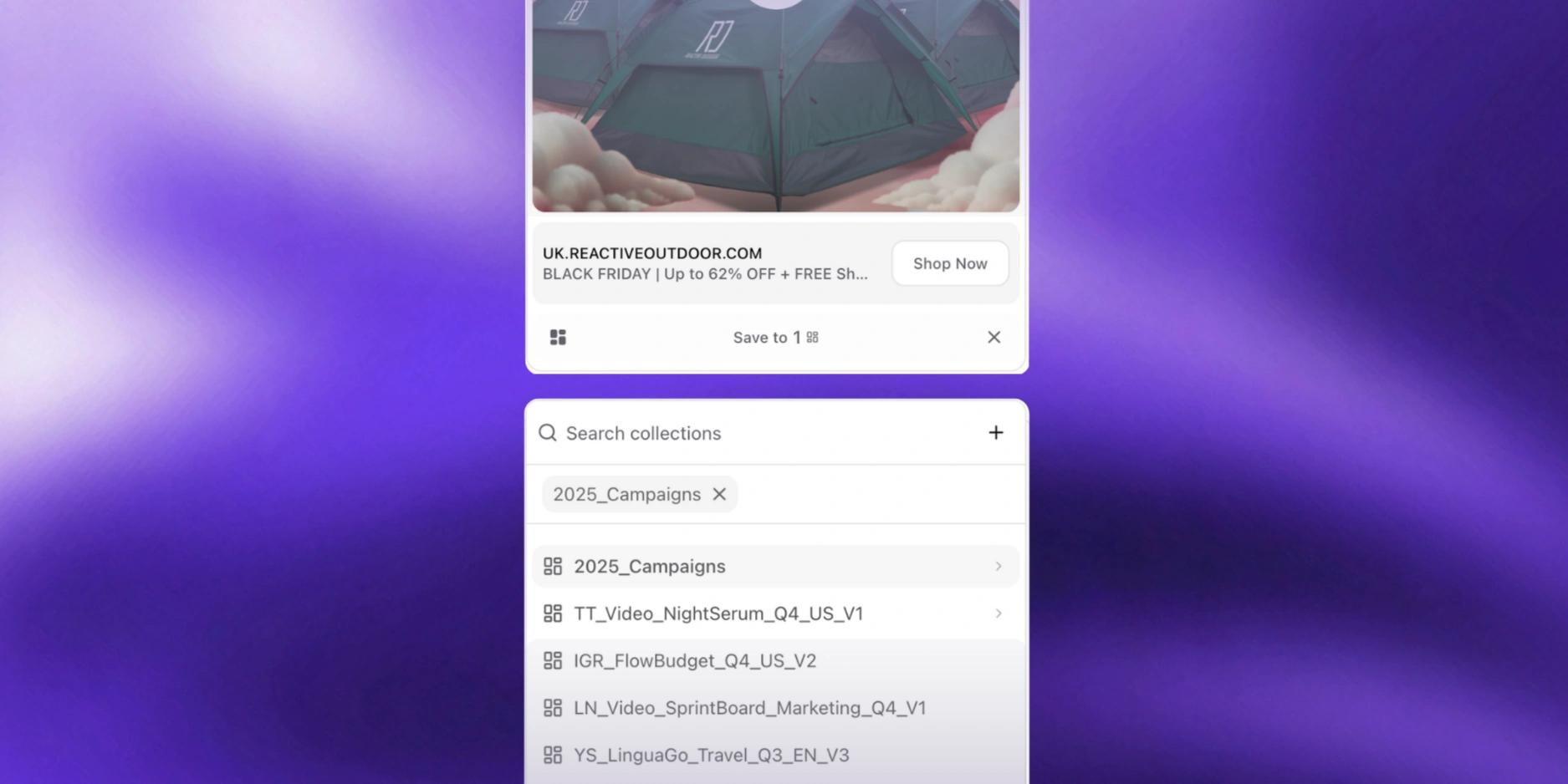Click the Save to 1 button
1568x784 pixels.
tap(775, 337)
